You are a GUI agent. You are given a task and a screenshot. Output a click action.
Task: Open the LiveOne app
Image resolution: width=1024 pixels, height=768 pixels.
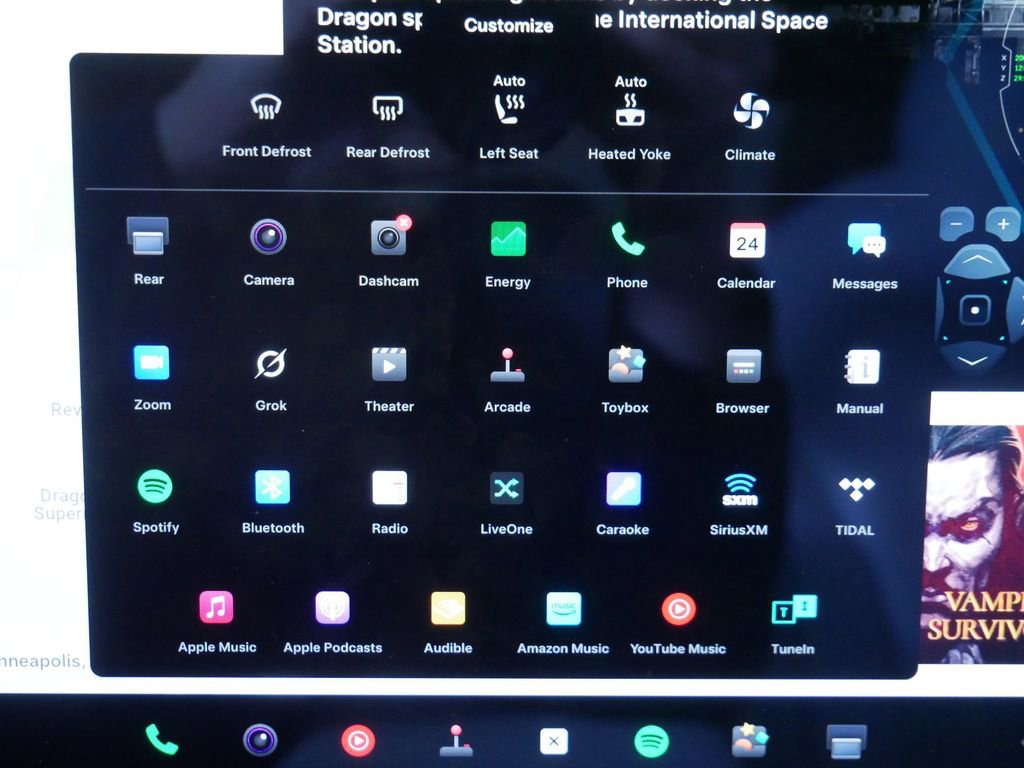(507, 503)
